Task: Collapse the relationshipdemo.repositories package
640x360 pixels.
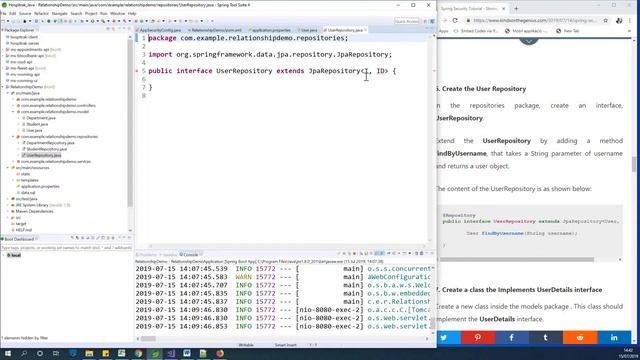Action: coord(13,137)
